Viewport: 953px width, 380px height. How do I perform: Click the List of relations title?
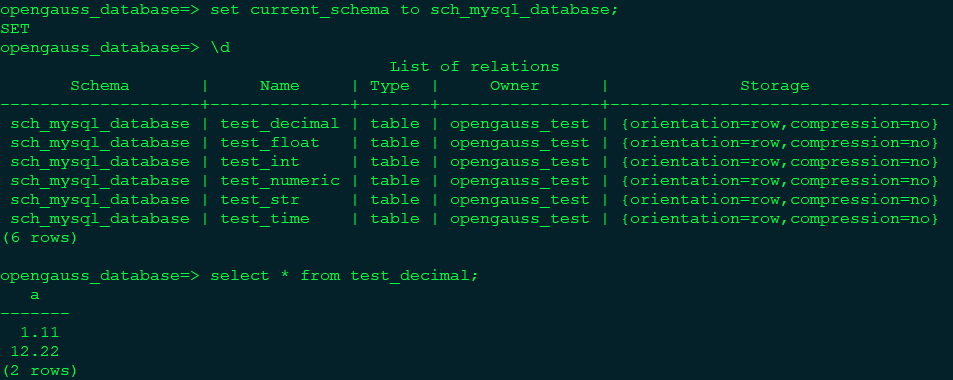pyautogui.click(x=474, y=66)
